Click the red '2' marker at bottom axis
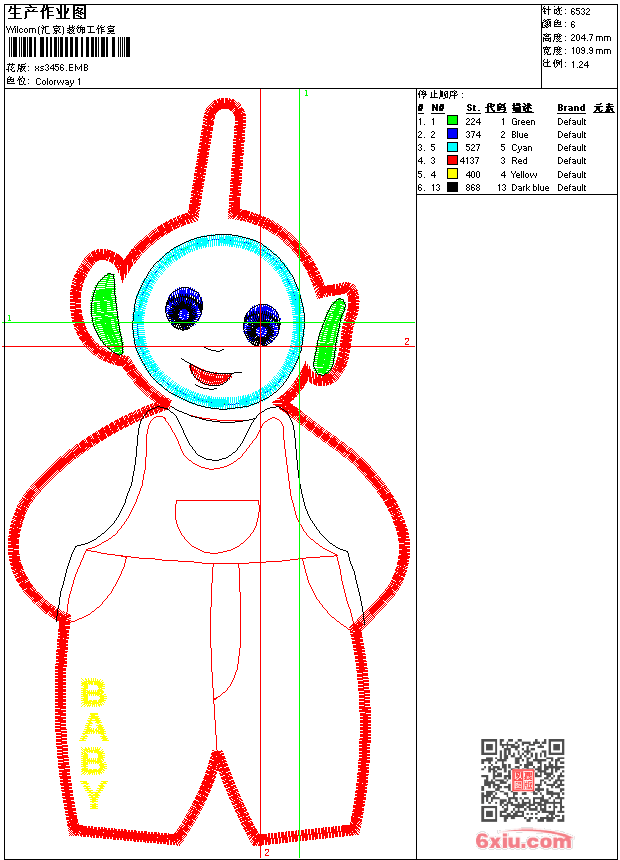This screenshot has width=620, height=860. tap(267, 852)
